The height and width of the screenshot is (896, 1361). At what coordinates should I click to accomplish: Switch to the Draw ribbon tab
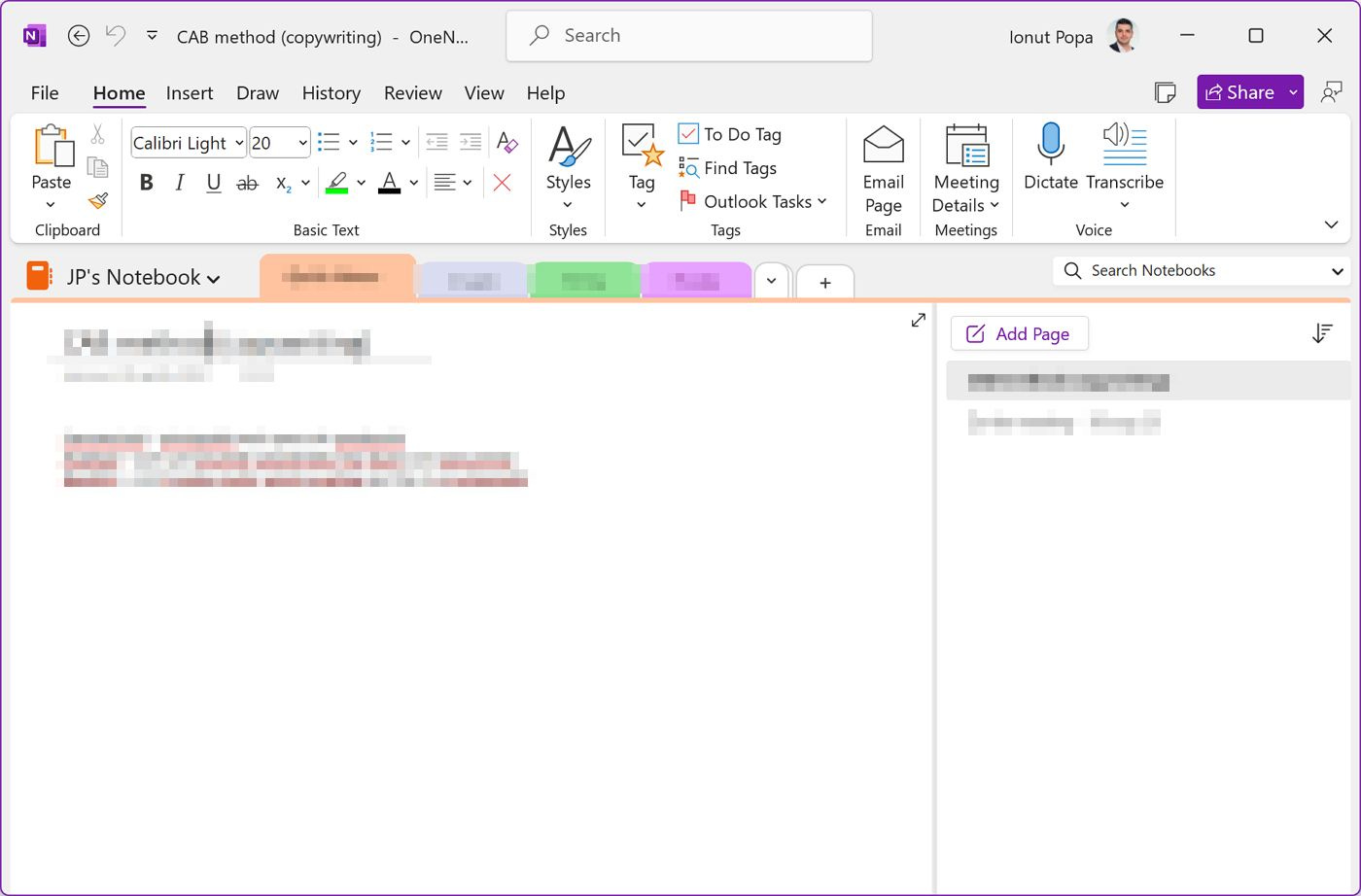tap(258, 93)
